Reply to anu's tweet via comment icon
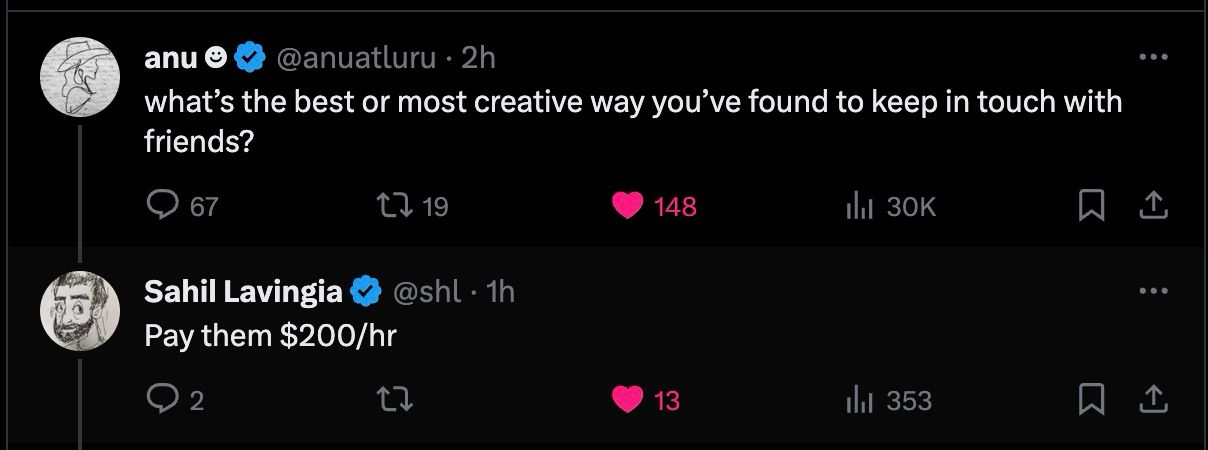1208x450 pixels. (162, 206)
